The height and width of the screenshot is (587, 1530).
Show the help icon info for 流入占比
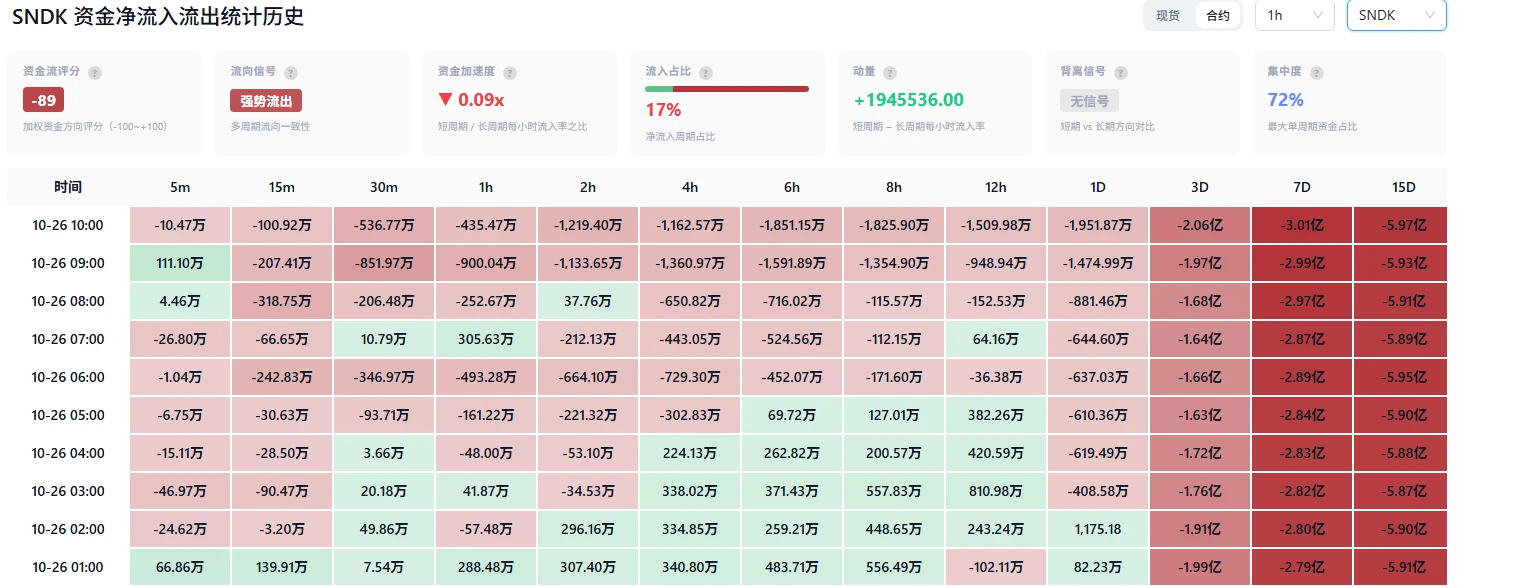click(x=706, y=73)
